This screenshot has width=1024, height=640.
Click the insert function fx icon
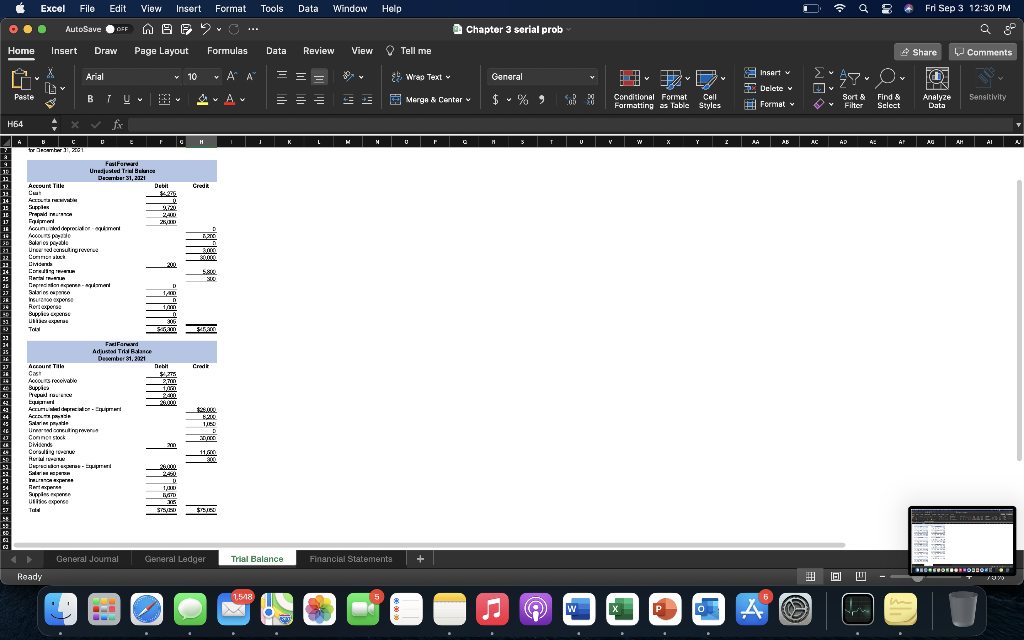click(x=118, y=124)
